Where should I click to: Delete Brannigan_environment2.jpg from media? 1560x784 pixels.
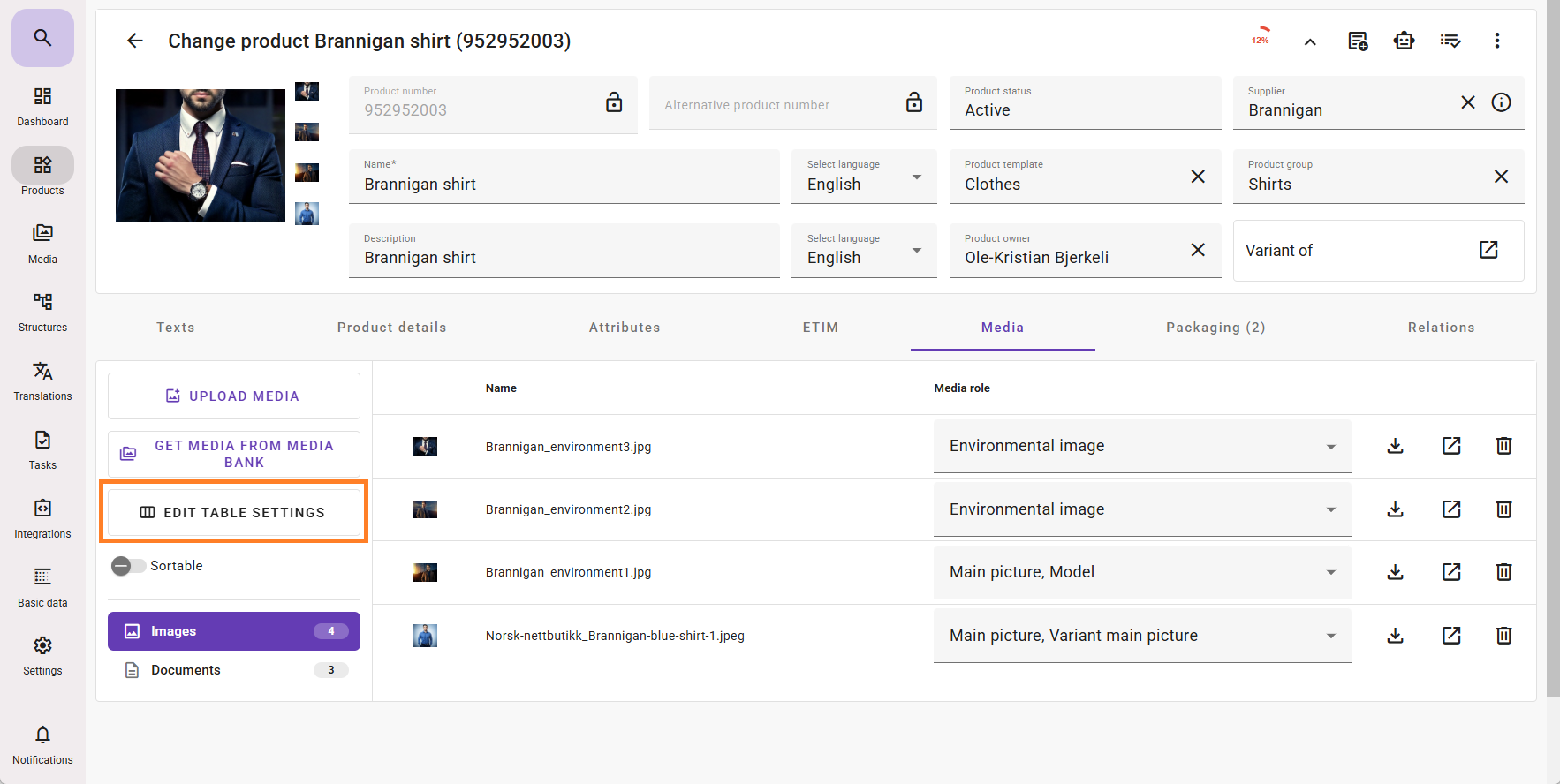[x=1503, y=509]
